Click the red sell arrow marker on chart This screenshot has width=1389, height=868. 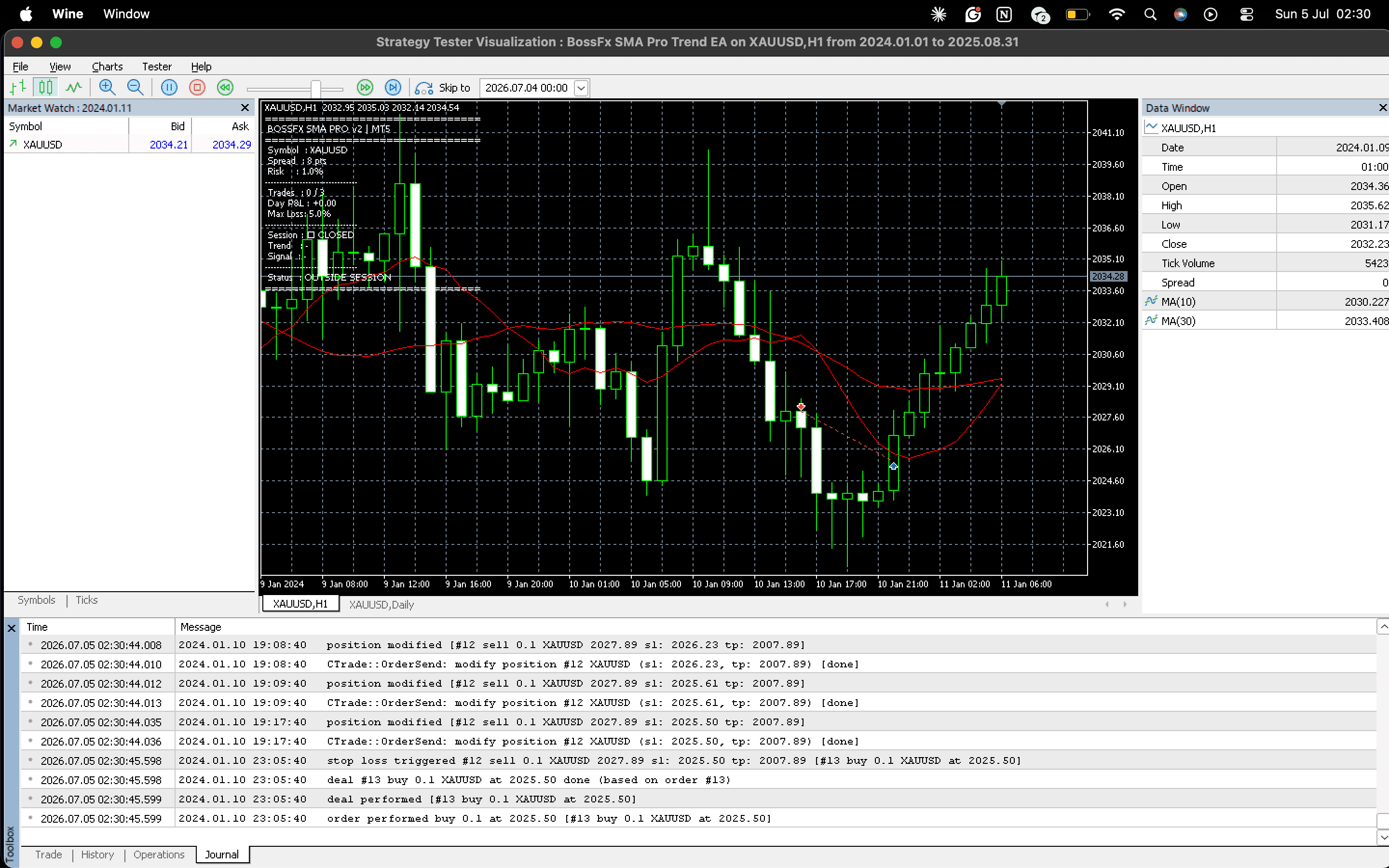point(801,407)
